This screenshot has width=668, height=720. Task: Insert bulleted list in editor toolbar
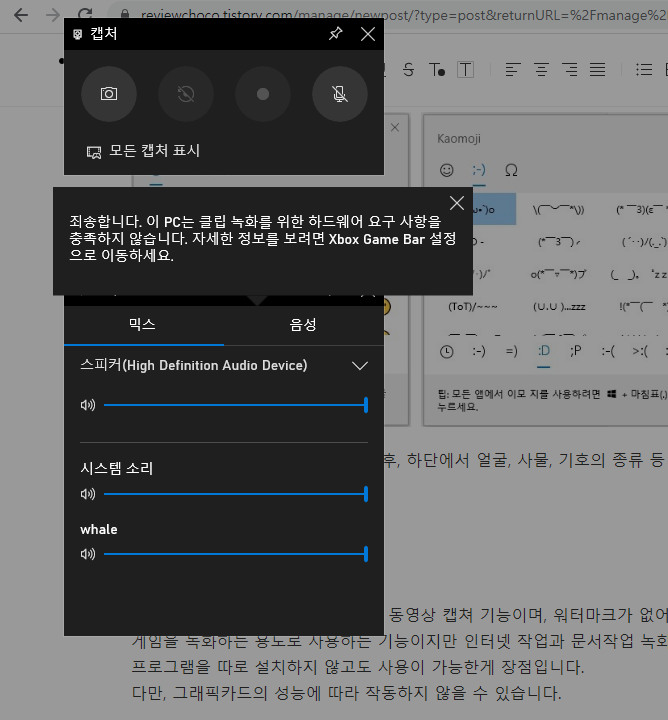click(644, 70)
